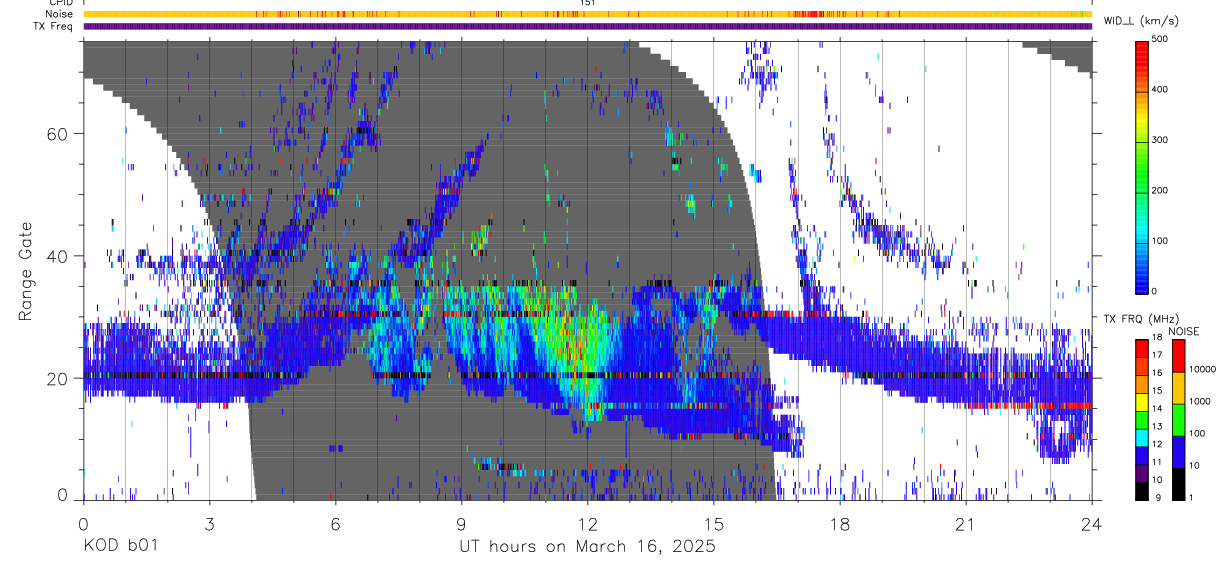Image resolution: width=1228 pixels, height=567 pixels.
Task: Click the '12' tick on the UT hours axis
Action: click(x=587, y=523)
